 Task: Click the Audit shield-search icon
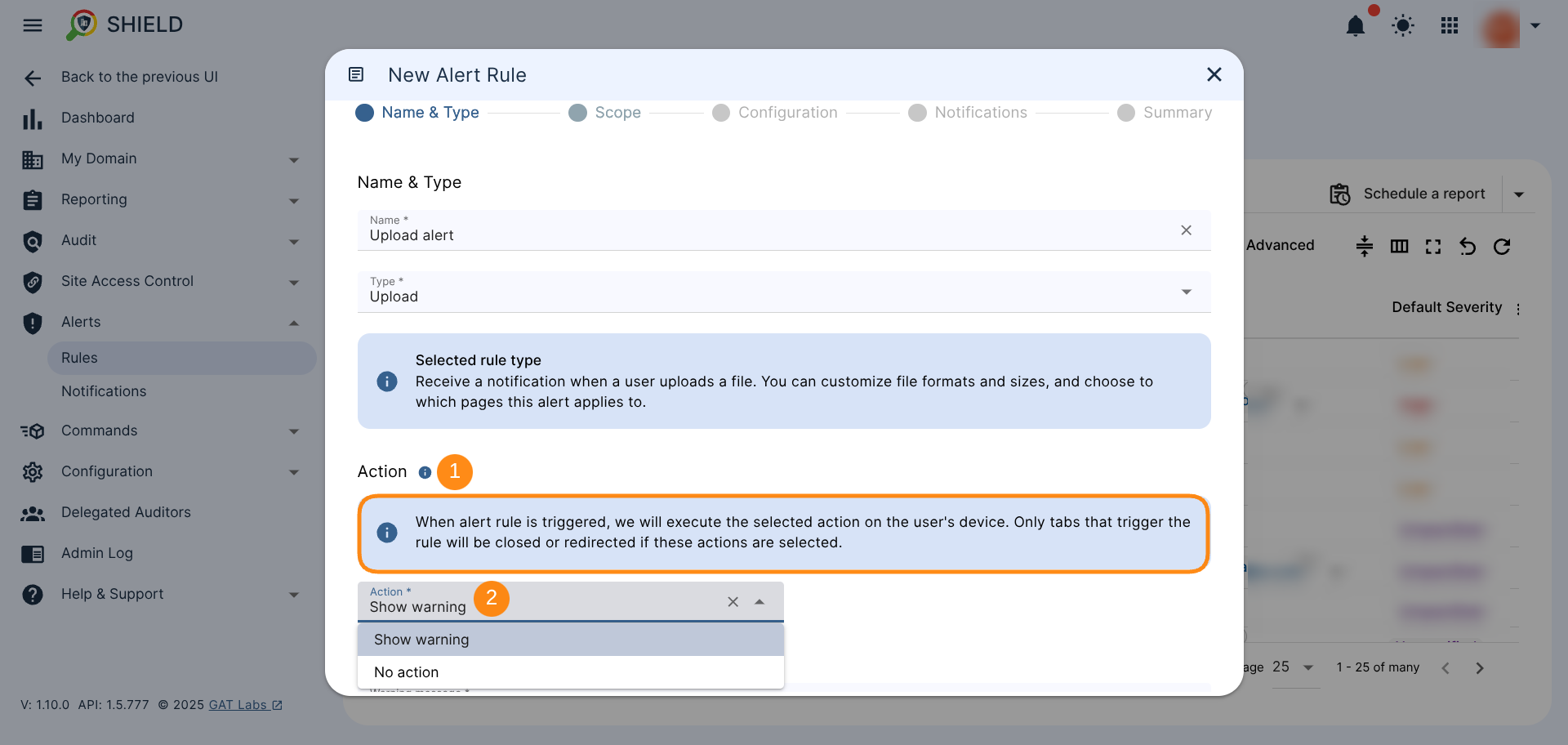tap(33, 241)
